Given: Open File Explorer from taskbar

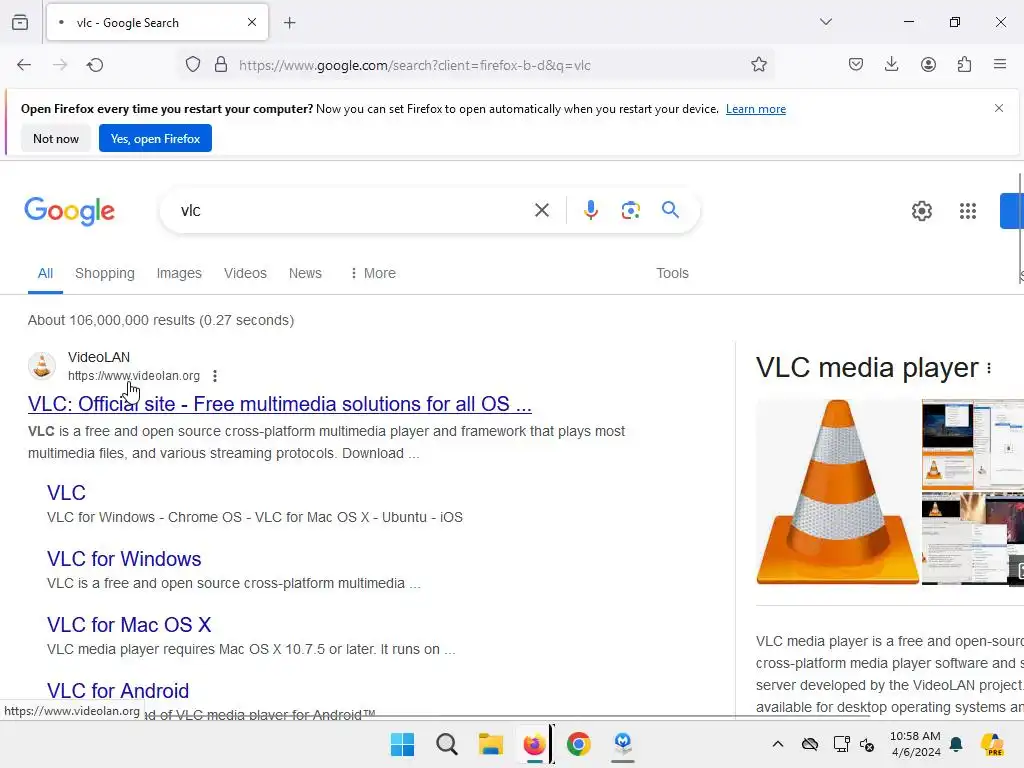Looking at the screenshot, I should 490,744.
